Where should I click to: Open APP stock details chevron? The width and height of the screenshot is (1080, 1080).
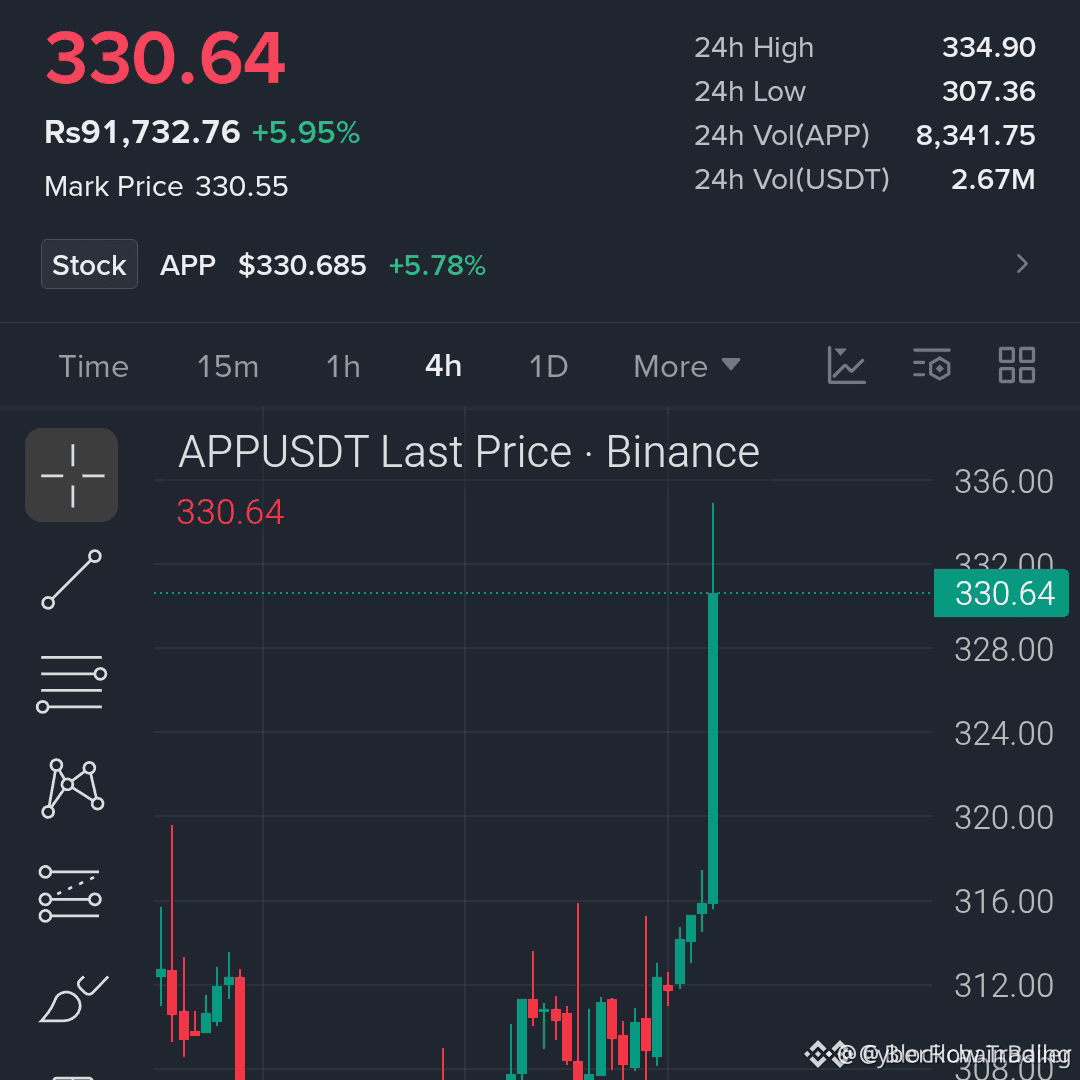coord(1022,264)
